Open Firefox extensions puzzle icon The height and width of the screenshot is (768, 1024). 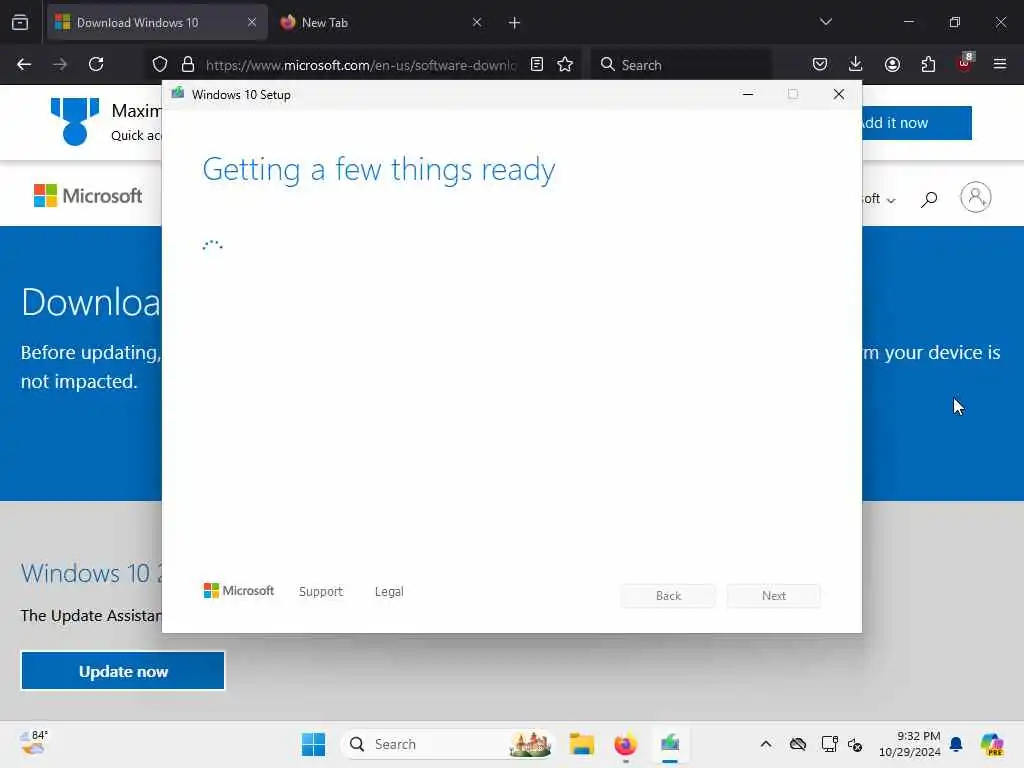[x=928, y=64]
